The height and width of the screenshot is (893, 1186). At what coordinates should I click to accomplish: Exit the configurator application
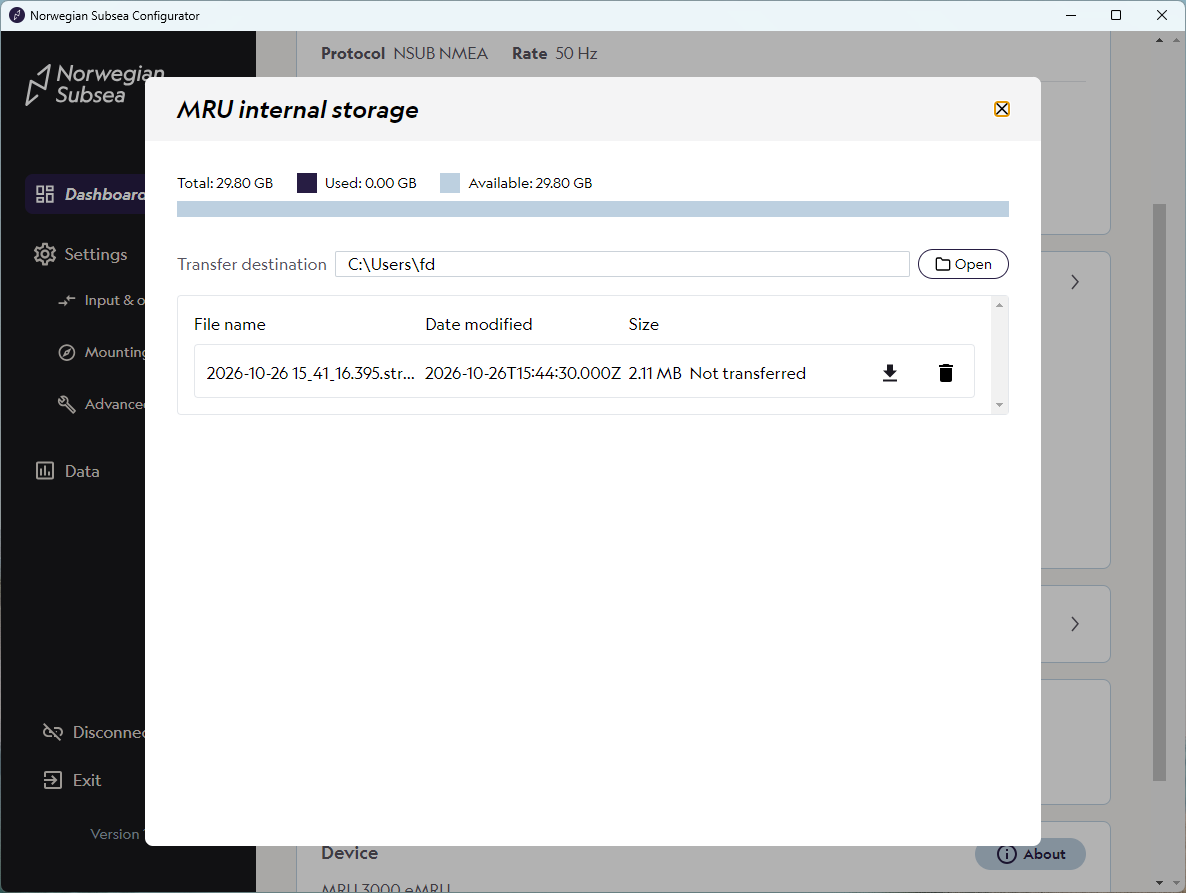[x=72, y=780]
